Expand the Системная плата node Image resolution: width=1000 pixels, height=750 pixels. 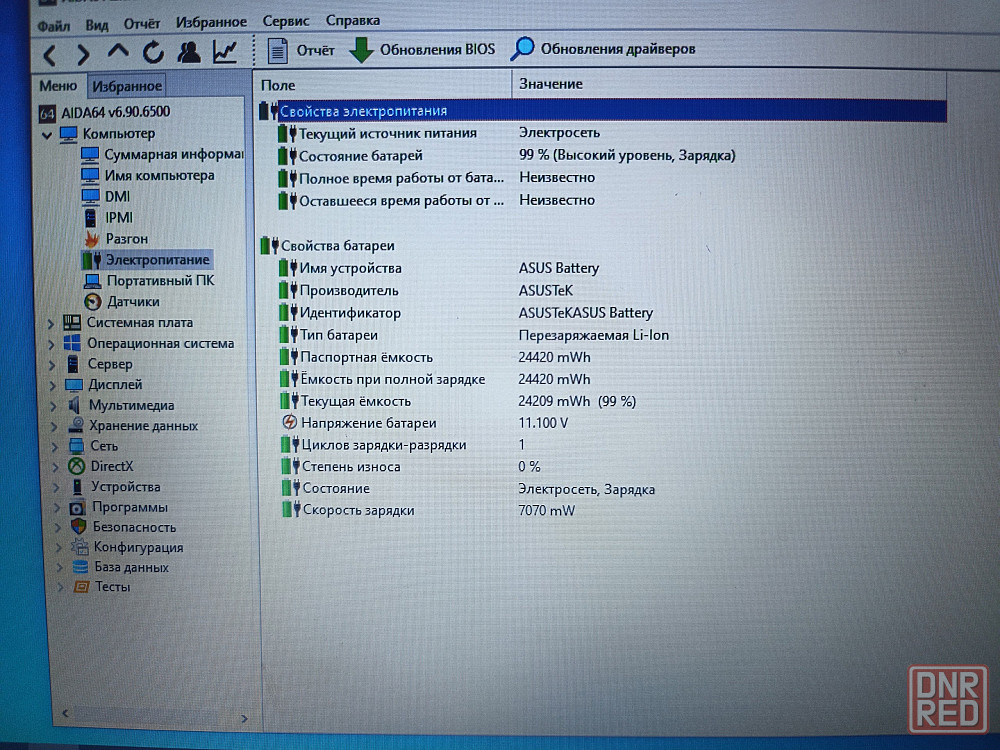pos(51,324)
